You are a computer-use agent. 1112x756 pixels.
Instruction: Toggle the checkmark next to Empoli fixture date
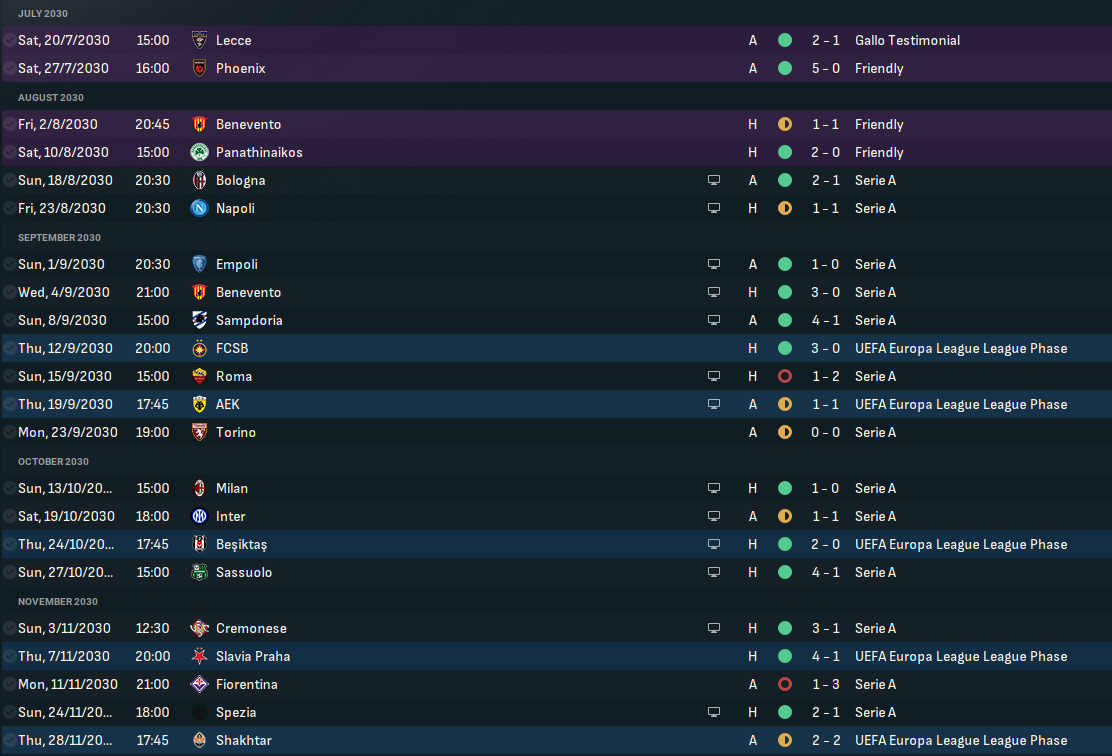tap(9, 264)
